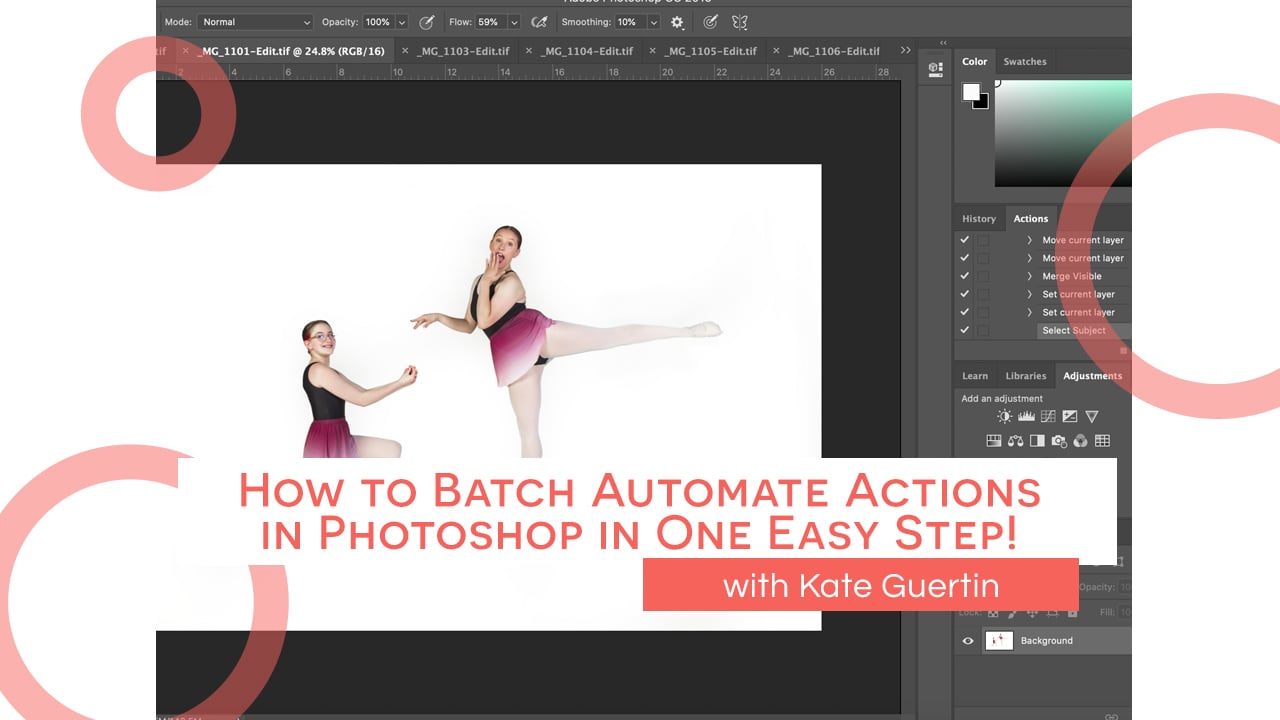Close the _MG_1105-Edit.tif tab
This screenshot has width=1280, height=720.
pyautogui.click(x=652, y=51)
